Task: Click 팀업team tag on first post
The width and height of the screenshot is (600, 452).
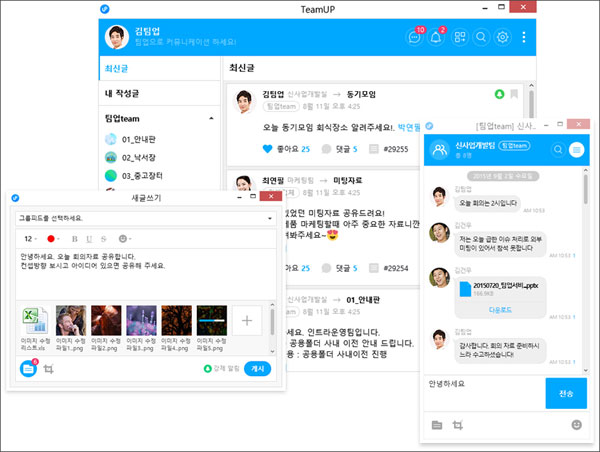Action: coord(281,106)
